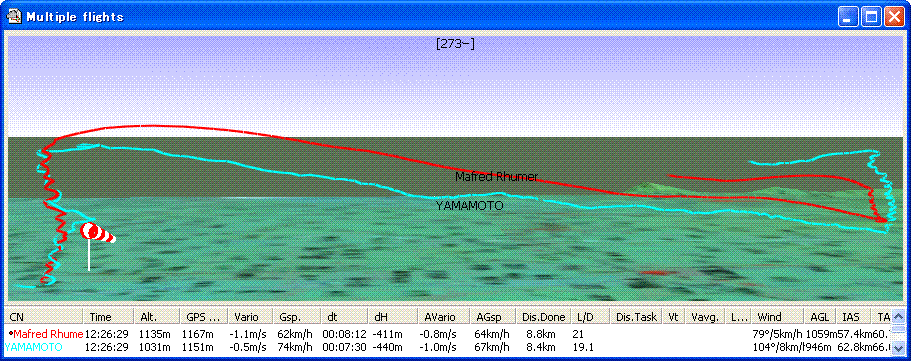Minimize the Multiple flights window
Image resolution: width=911 pixels, height=361 pixels.
[849, 17]
